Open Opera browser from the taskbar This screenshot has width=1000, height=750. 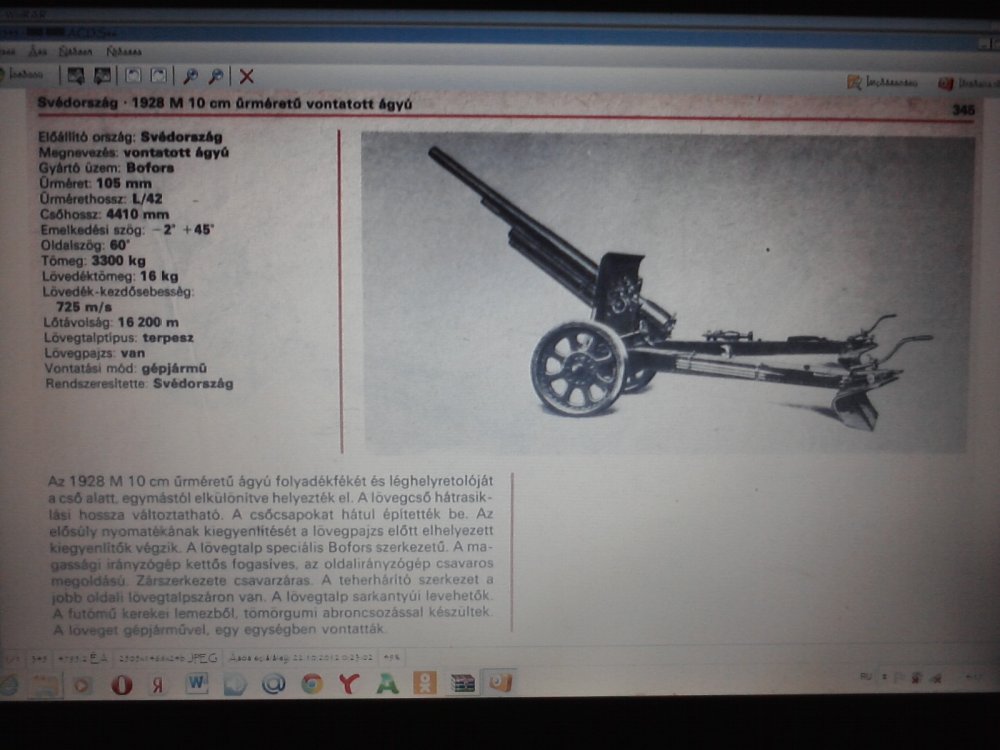[x=121, y=685]
